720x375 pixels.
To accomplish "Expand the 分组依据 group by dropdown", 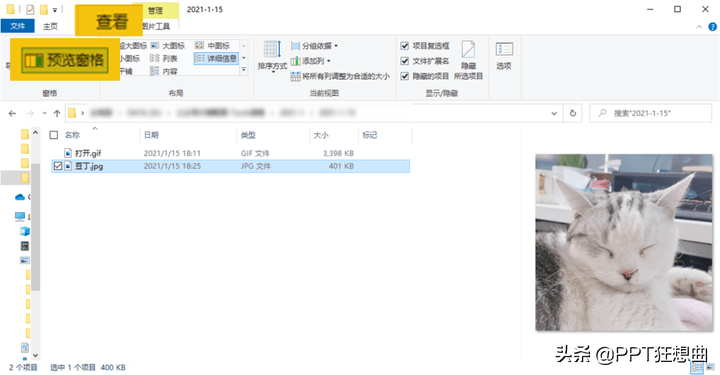I will pos(315,46).
